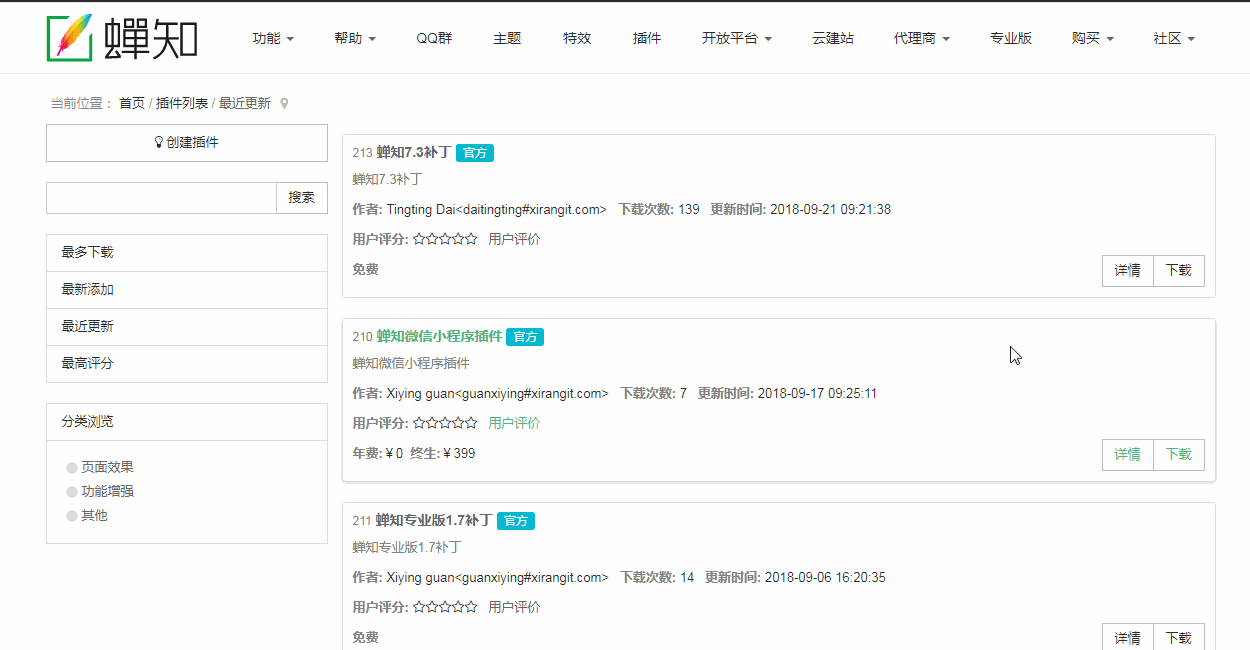
Task: Click the 免费 label under 蝉知7.3补丁
Action: (365, 269)
